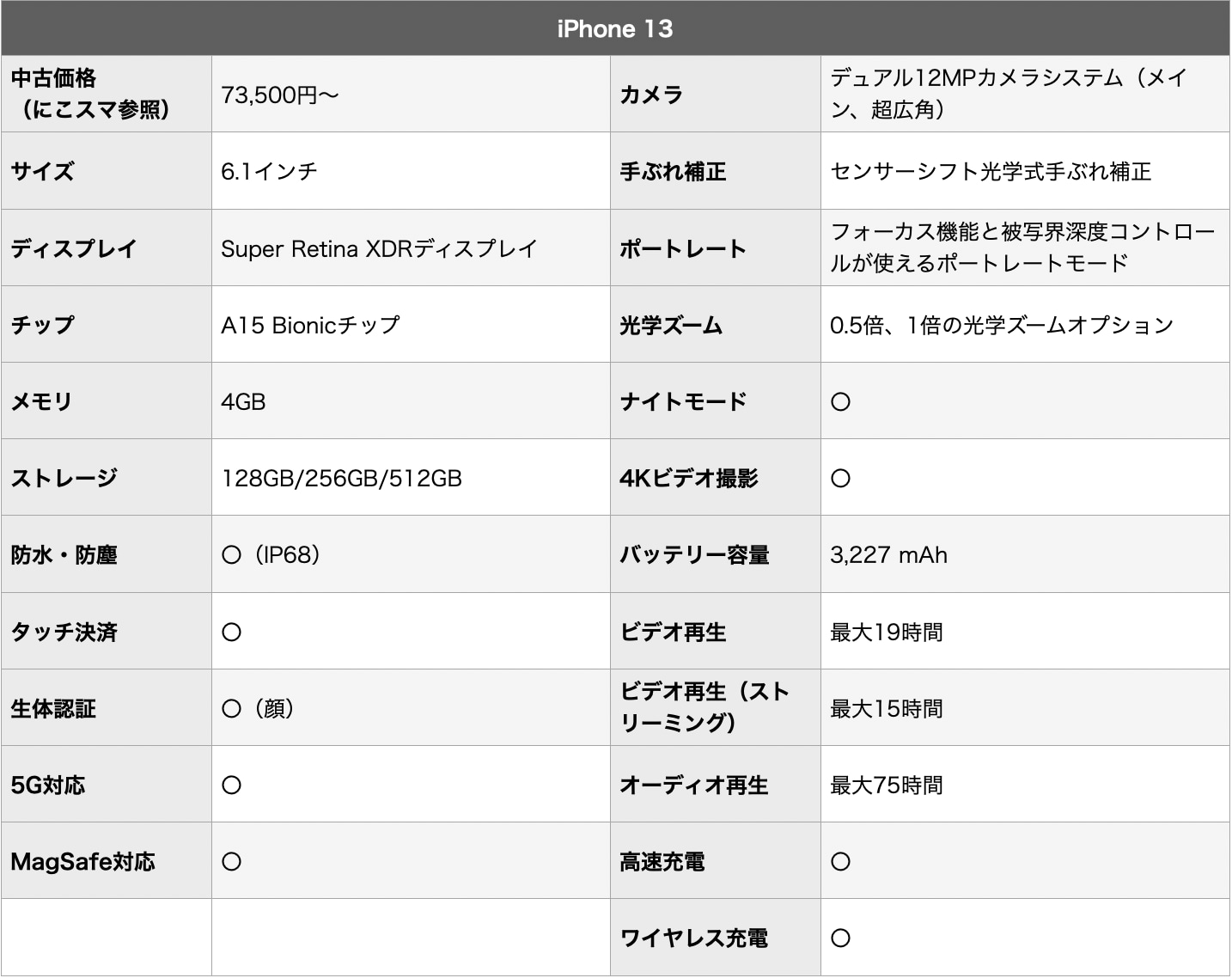Click the iPhone 13 table header

pyautogui.click(x=615, y=28)
